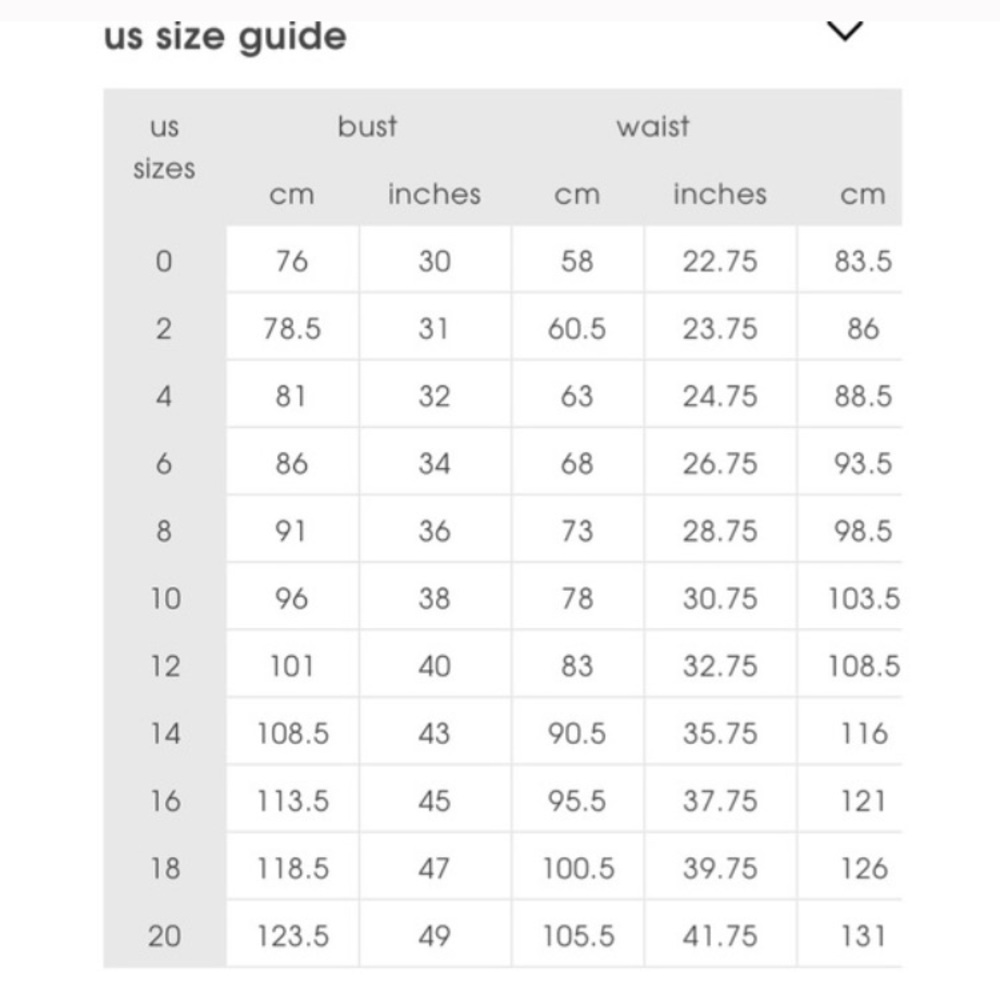Collapse the us size guide chevron
The image size is (1000, 1000).
coord(844,30)
